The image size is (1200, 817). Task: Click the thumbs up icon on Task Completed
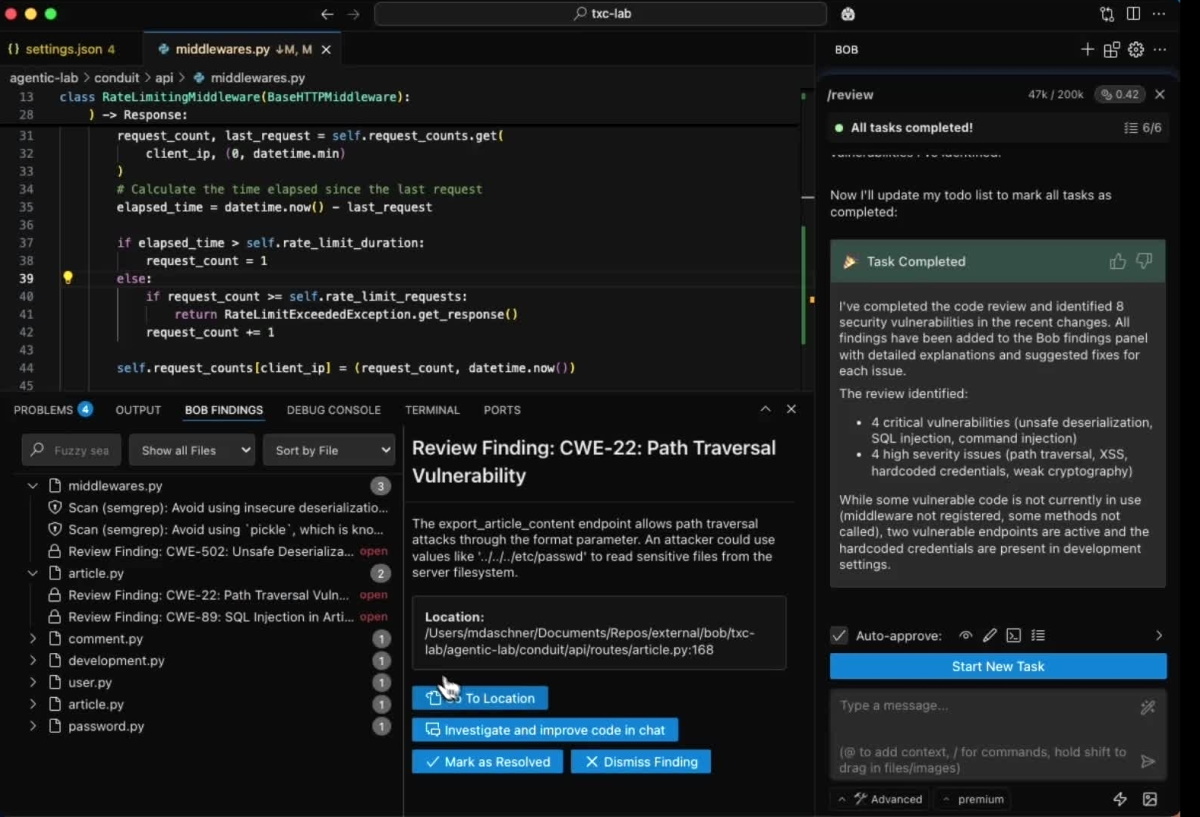point(1117,262)
